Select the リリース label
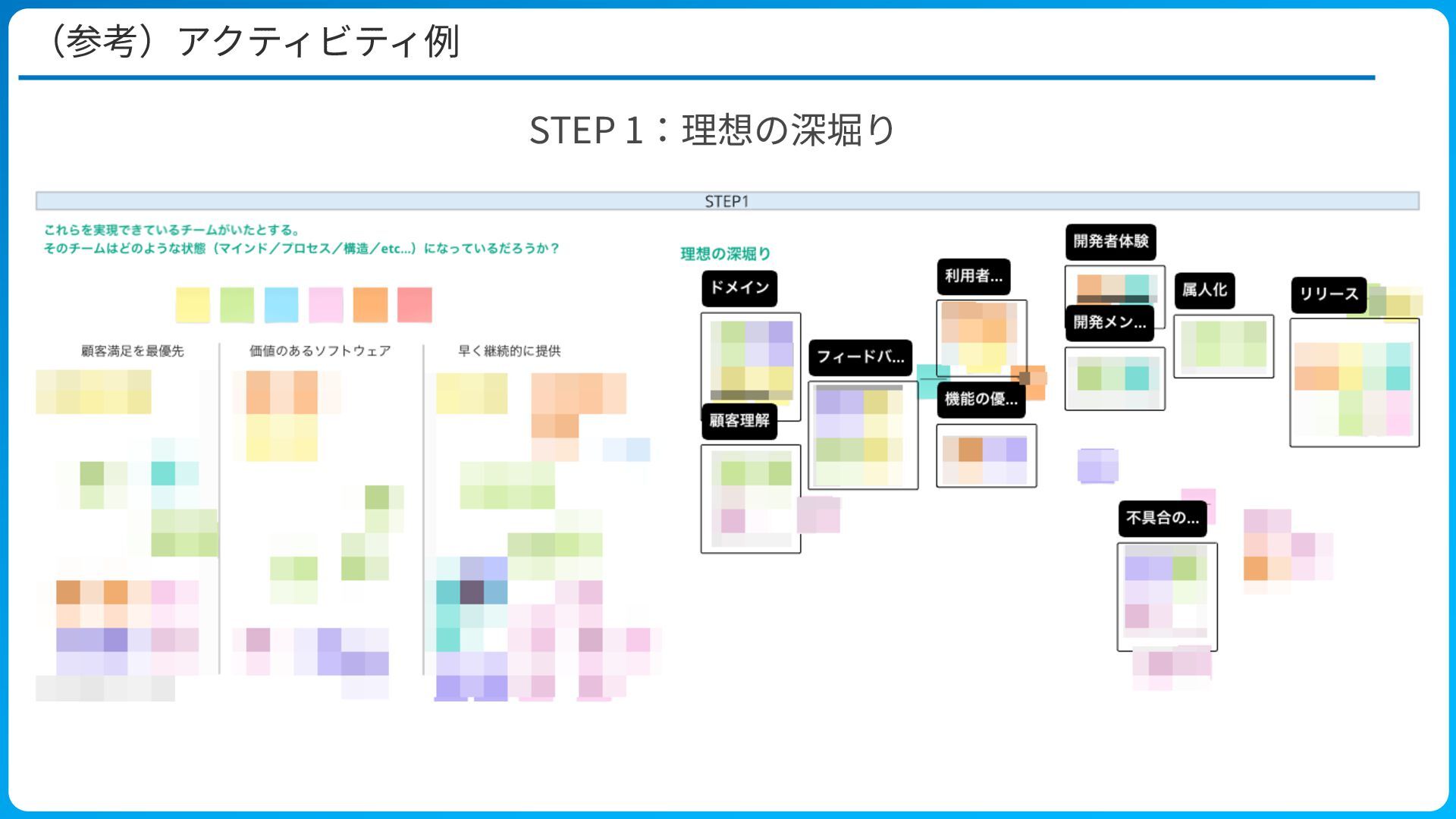This screenshot has height=819, width=1456. coord(1328,295)
